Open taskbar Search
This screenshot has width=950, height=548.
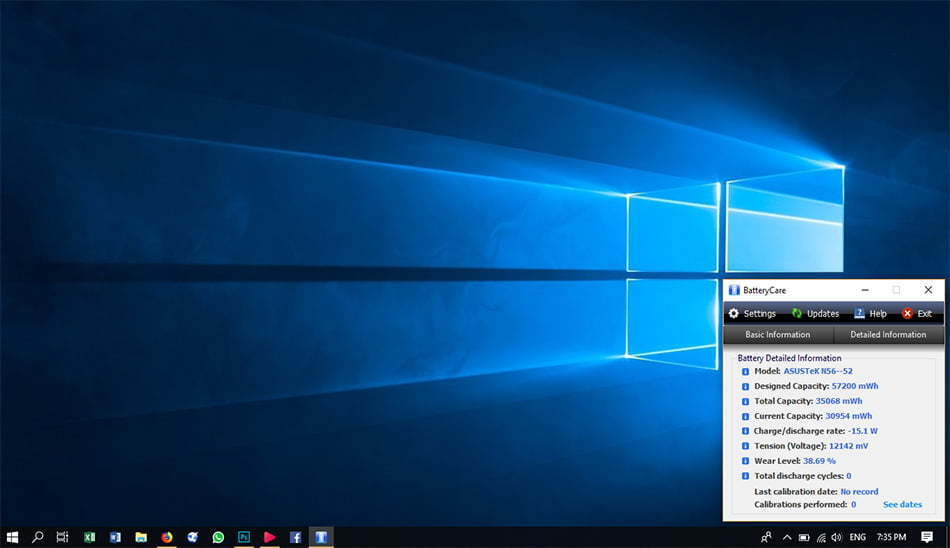[x=38, y=537]
